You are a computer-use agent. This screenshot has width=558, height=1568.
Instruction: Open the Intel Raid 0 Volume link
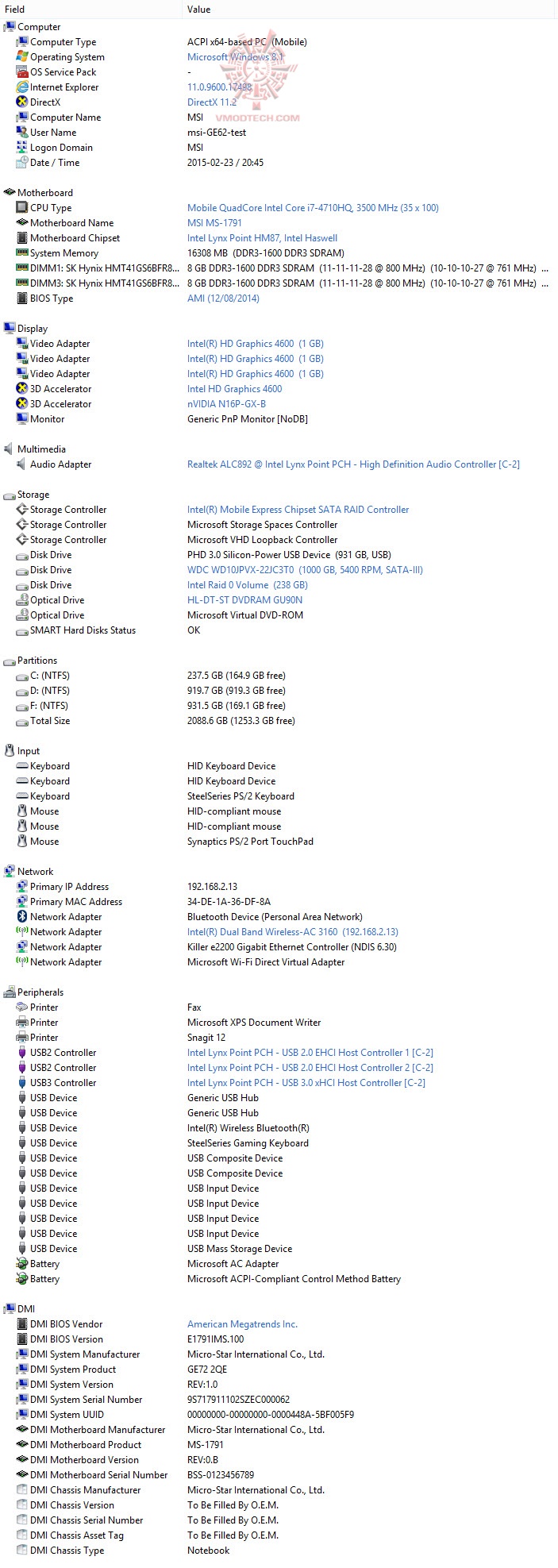click(248, 585)
